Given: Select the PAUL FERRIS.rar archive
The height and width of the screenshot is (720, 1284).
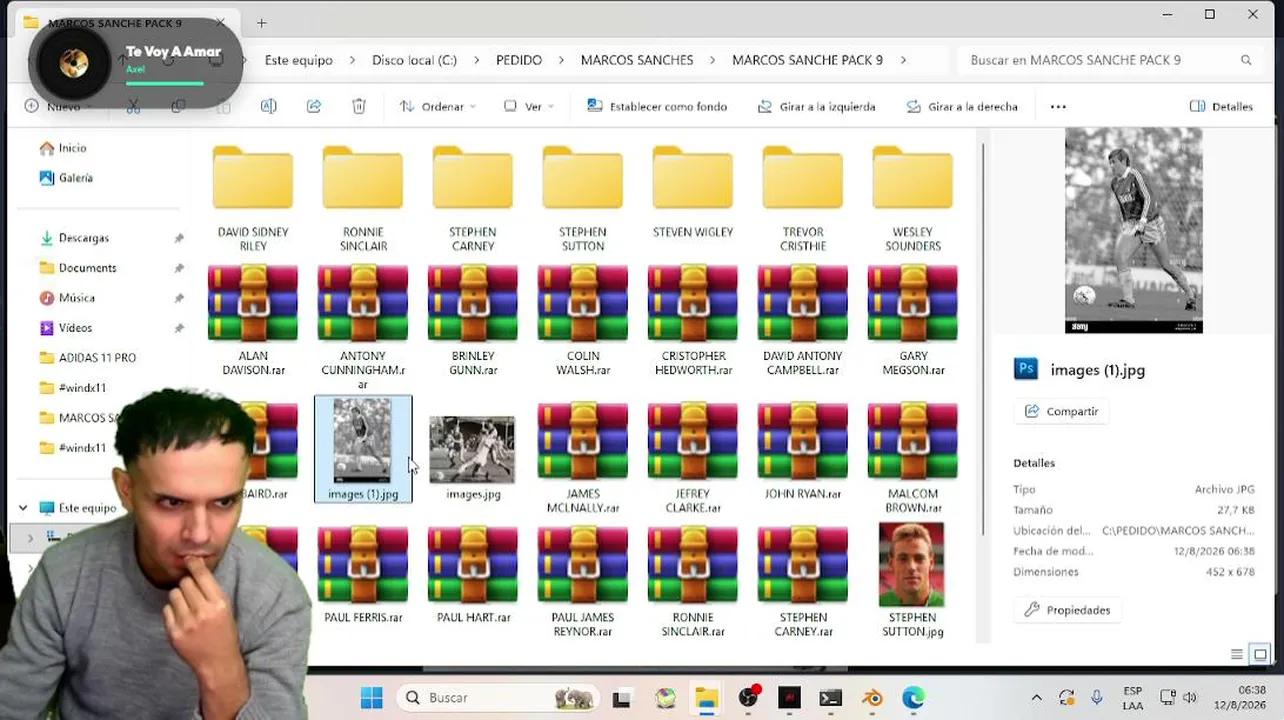Looking at the screenshot, I should tap(363, 575).
